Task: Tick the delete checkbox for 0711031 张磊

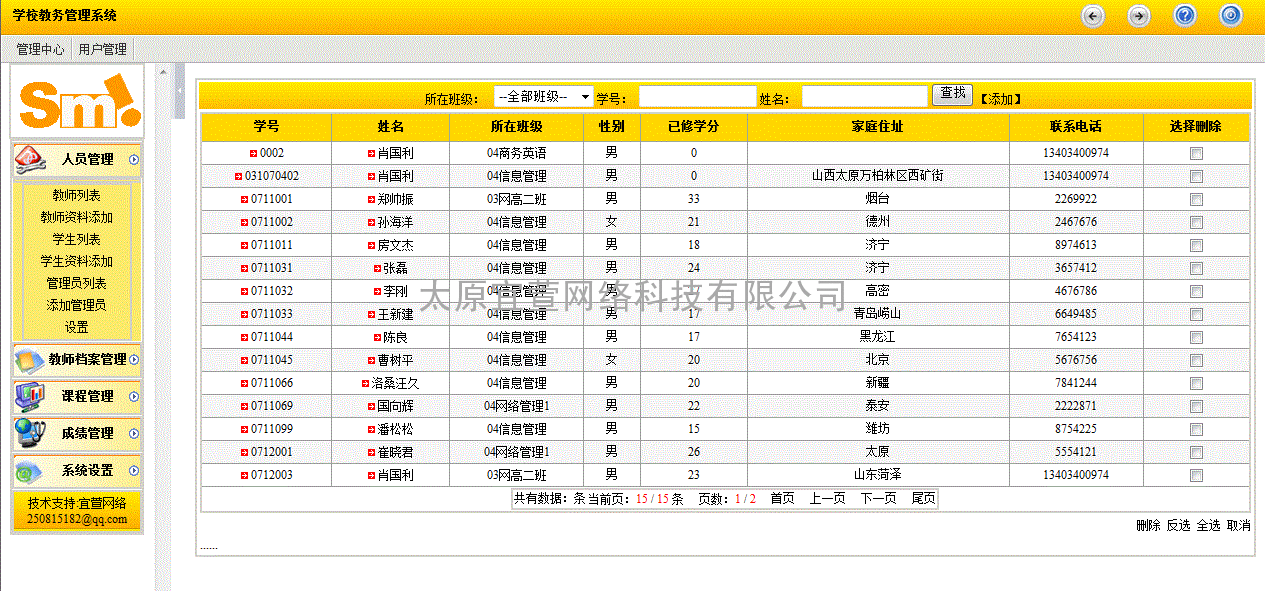Action: (x=1196, y=269)
